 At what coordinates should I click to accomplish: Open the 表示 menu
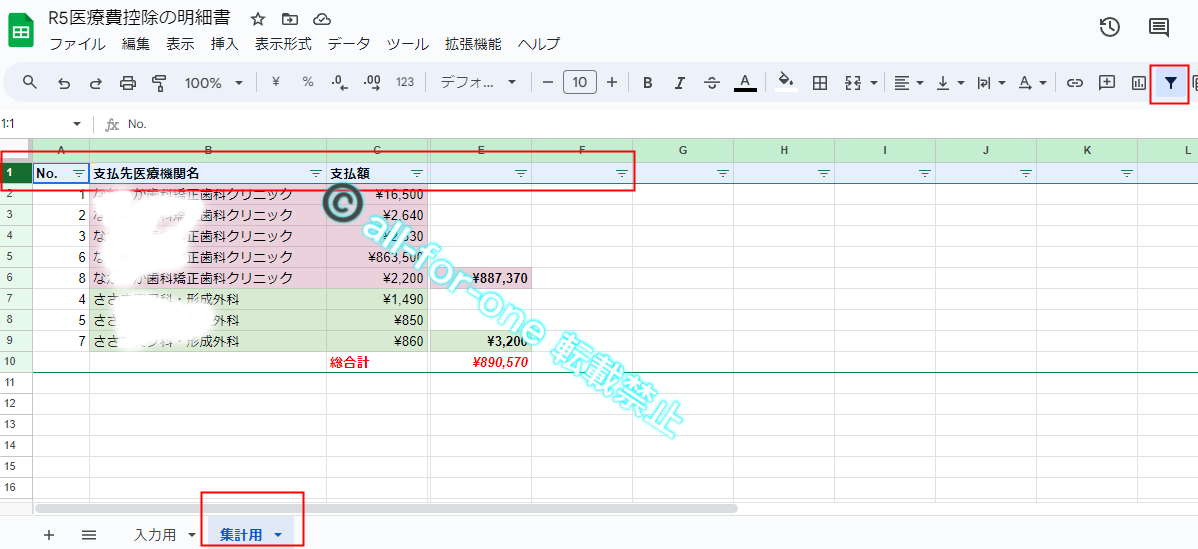(180, 44)
